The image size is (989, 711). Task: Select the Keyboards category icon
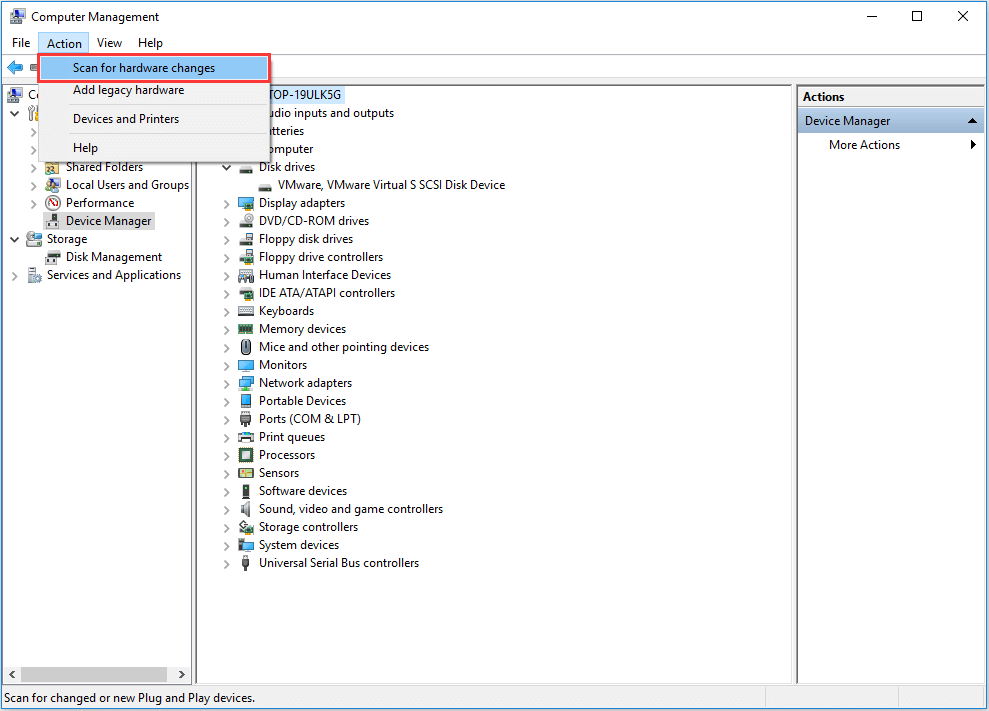[x=246, y=310]
